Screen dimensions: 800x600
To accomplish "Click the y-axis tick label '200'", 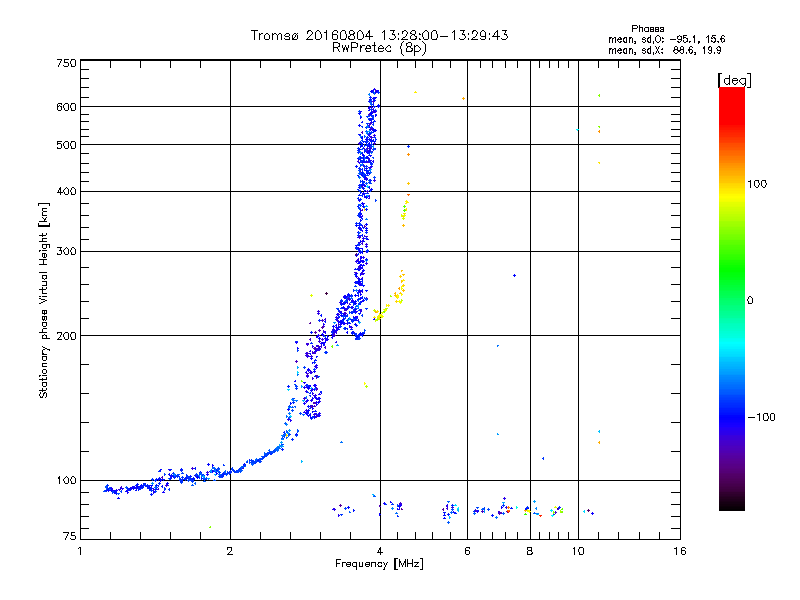I will click(67, 336).
